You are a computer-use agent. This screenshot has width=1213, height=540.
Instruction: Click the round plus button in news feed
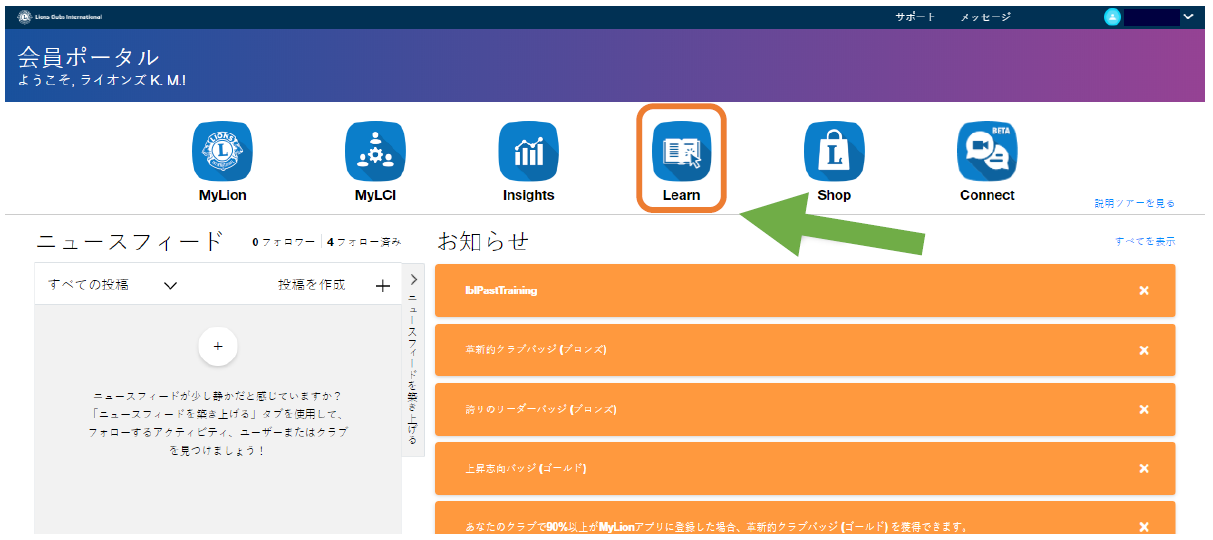tap(218, 346)
